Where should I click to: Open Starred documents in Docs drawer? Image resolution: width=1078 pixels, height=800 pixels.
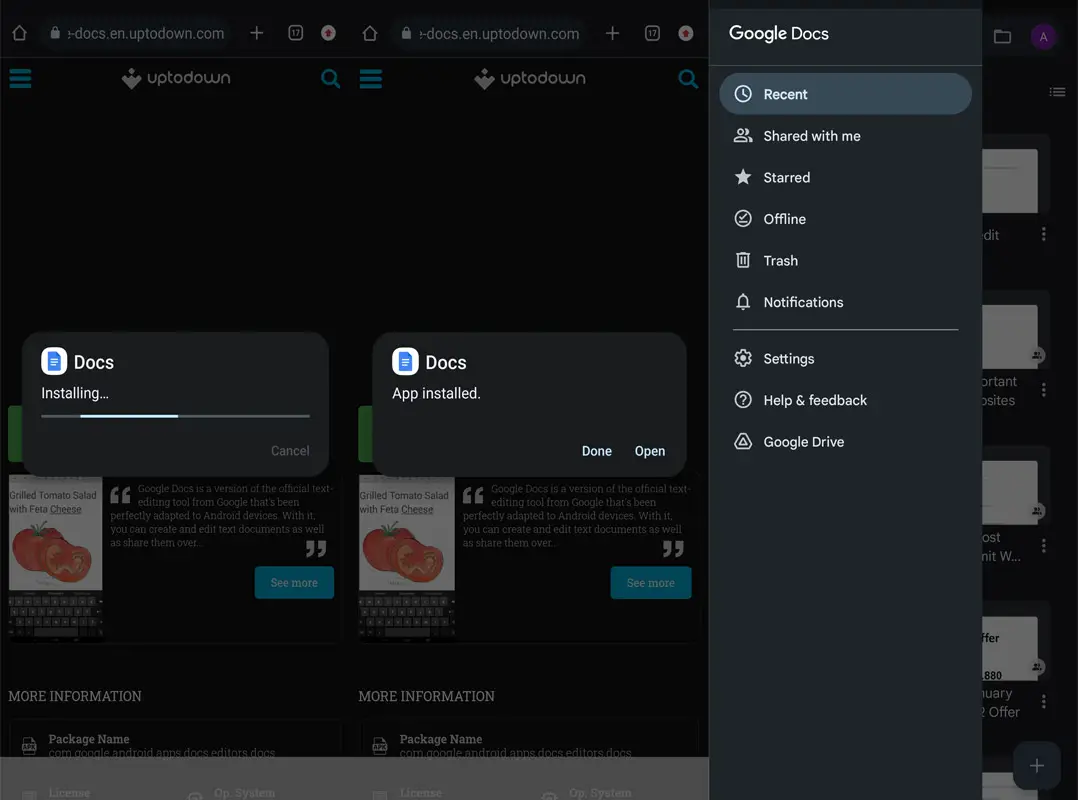coord(846,177)
